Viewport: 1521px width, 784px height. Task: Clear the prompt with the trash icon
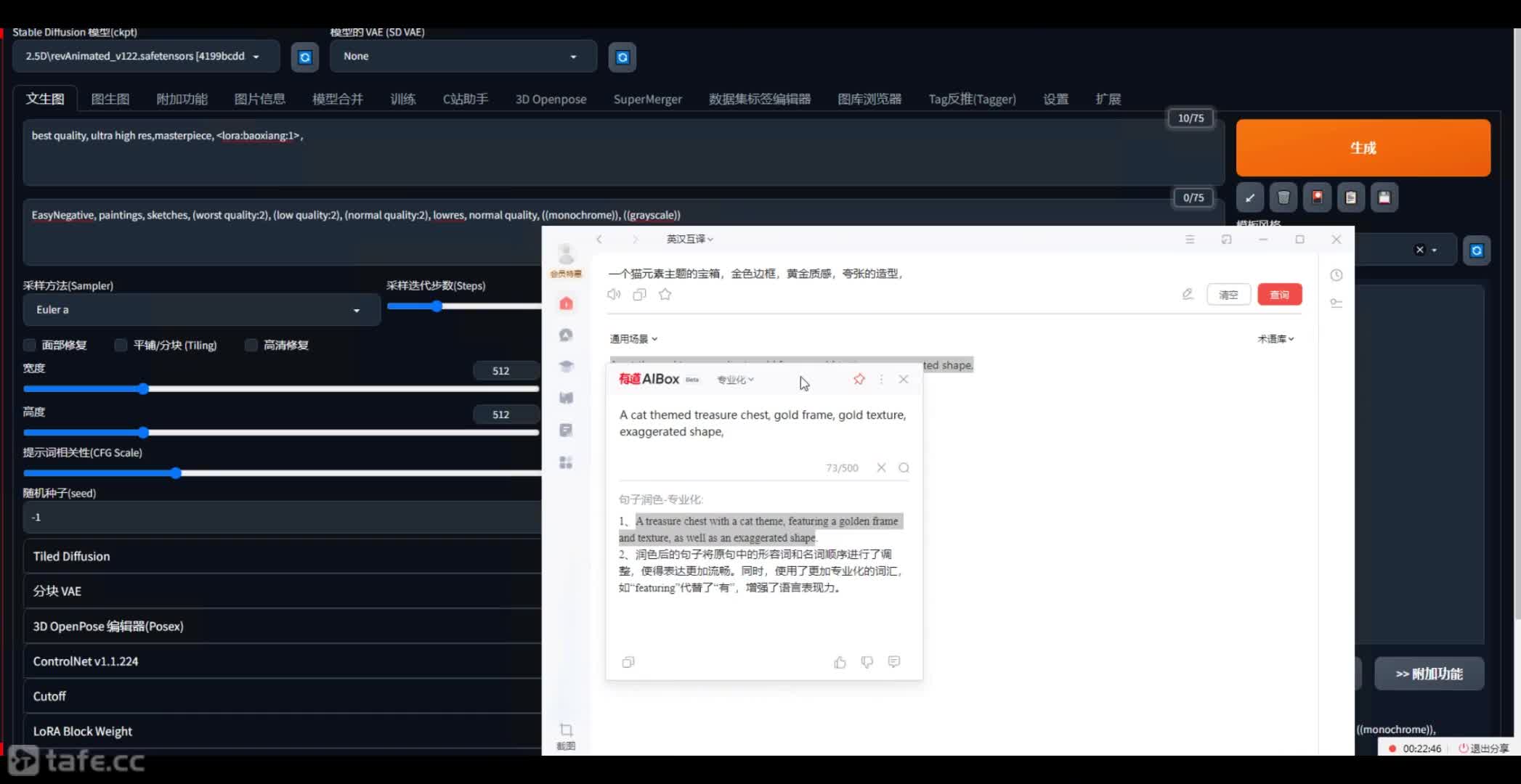[1283, 197]
